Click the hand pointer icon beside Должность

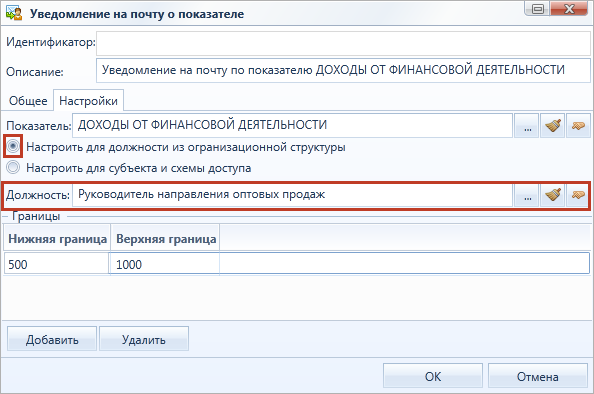pos(578,195)
